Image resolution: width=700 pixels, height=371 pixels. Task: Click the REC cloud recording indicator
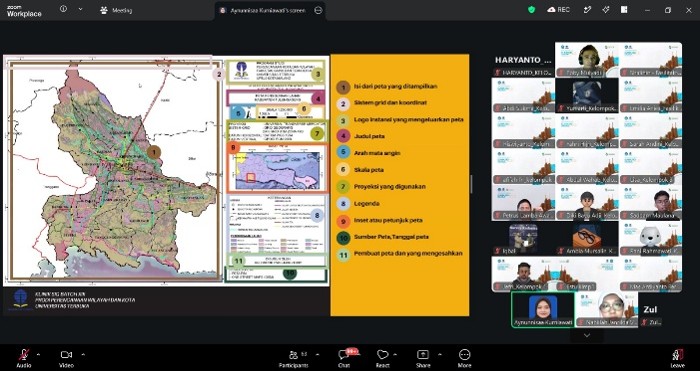(558, 9)
